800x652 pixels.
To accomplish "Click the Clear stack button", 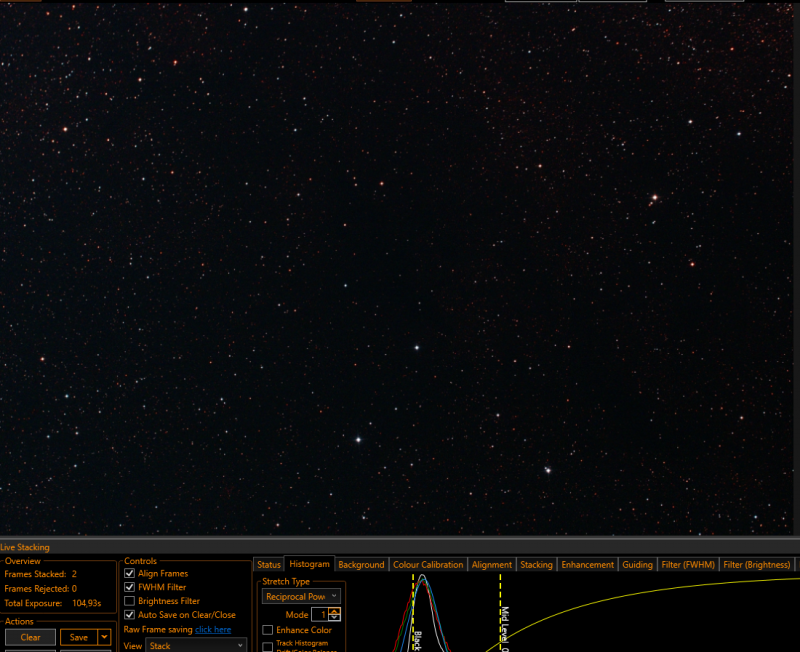I will coord(31,637).
